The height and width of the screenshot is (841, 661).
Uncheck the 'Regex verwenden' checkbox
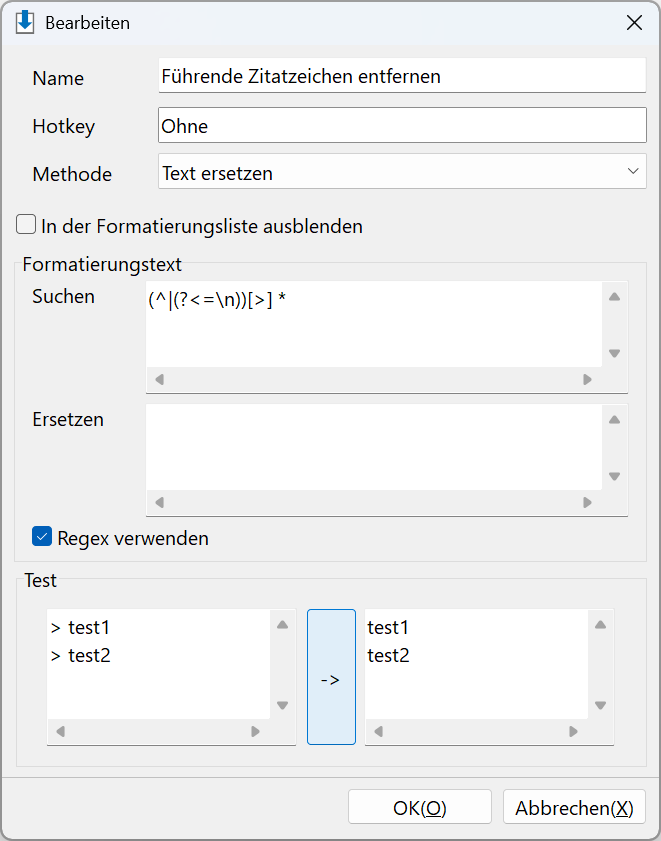[x=42, y=536]
